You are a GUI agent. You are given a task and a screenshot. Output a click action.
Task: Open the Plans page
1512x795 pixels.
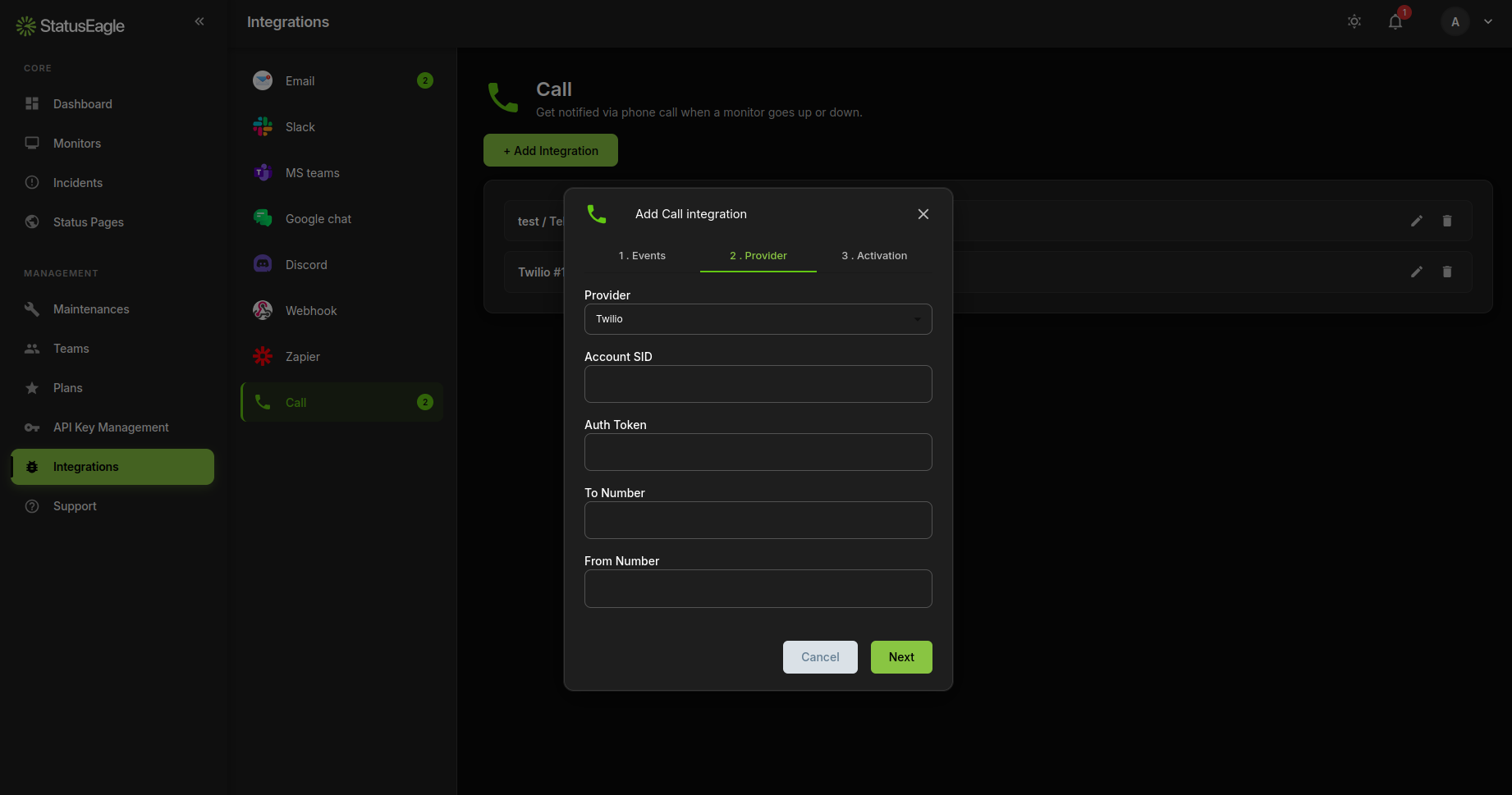coord(112,388)
